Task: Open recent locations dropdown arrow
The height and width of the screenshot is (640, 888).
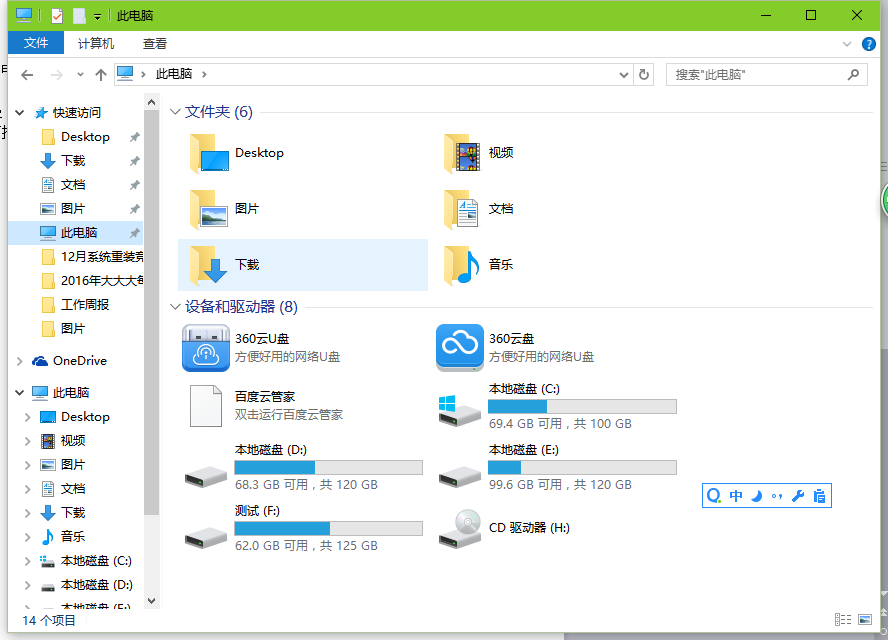Action: pyautogui.click(x=80, y=74)
